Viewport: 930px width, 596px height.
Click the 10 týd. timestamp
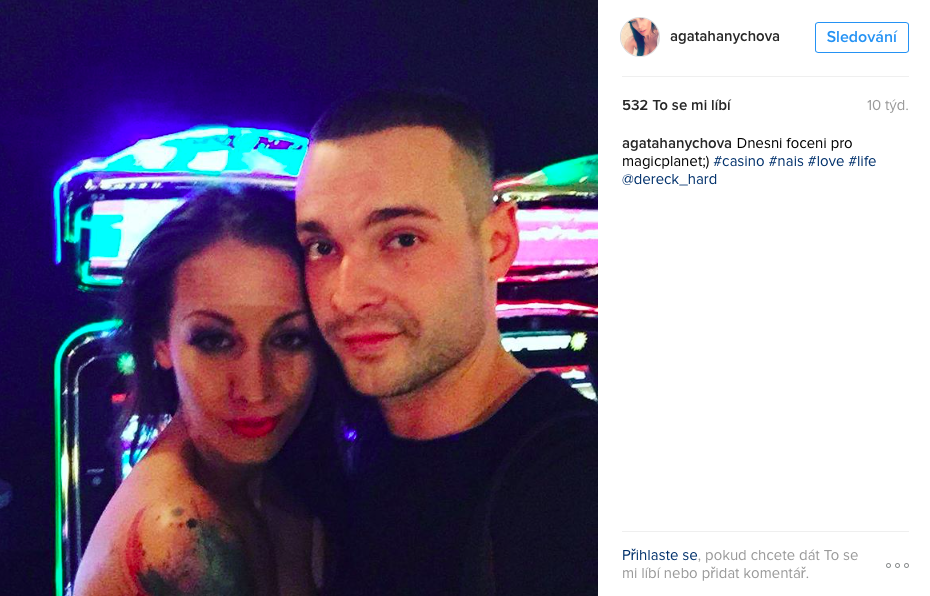(x=887, y=106)
